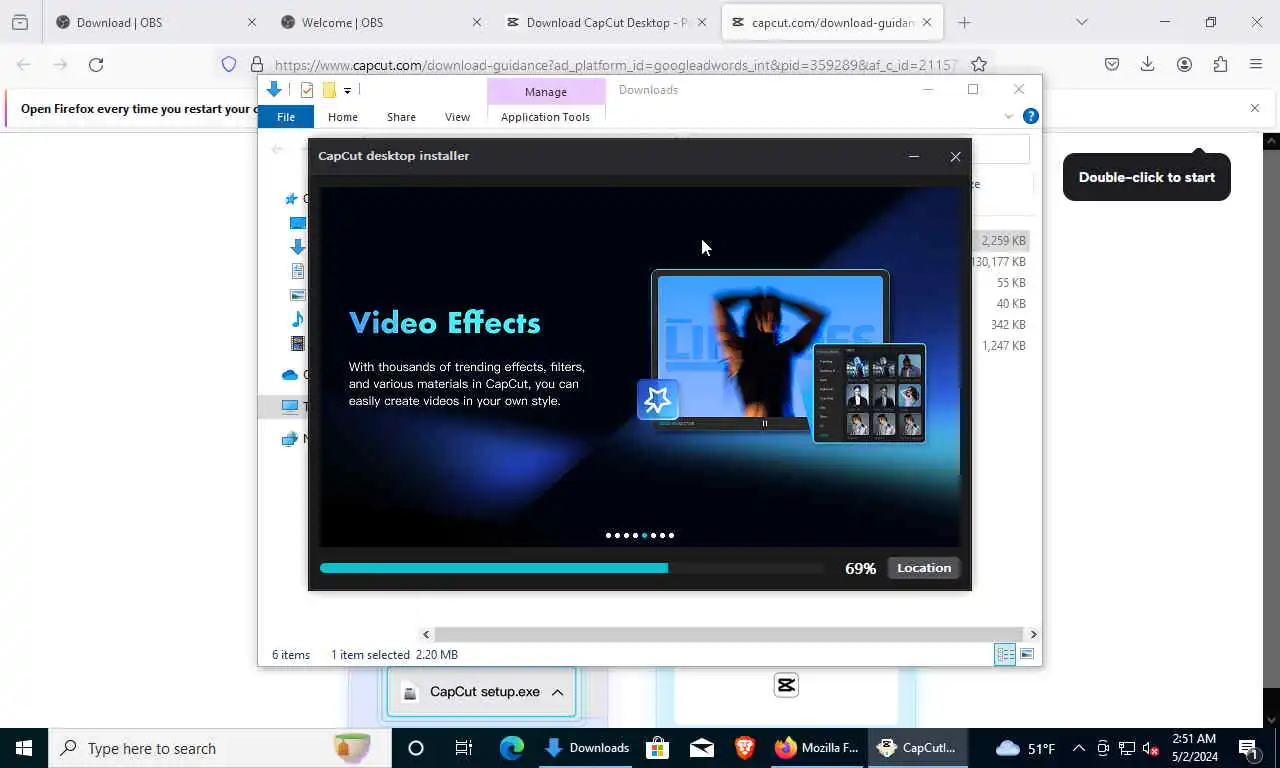Open the Home ribbon tab in Explorer
The height and width of the screenshot is (768, 1280).
tap(343, 117)
